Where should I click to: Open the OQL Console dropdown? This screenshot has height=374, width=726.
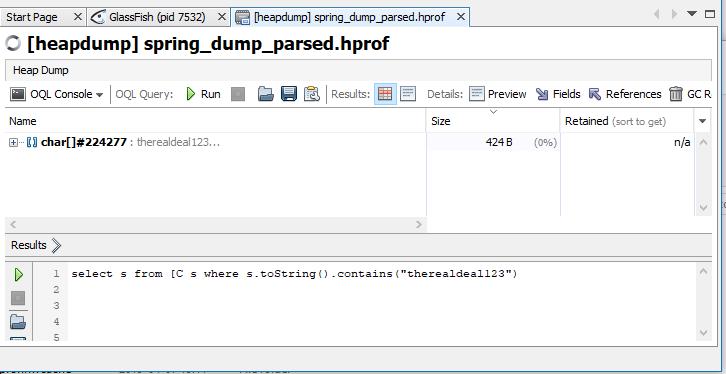tap(57, 94)
